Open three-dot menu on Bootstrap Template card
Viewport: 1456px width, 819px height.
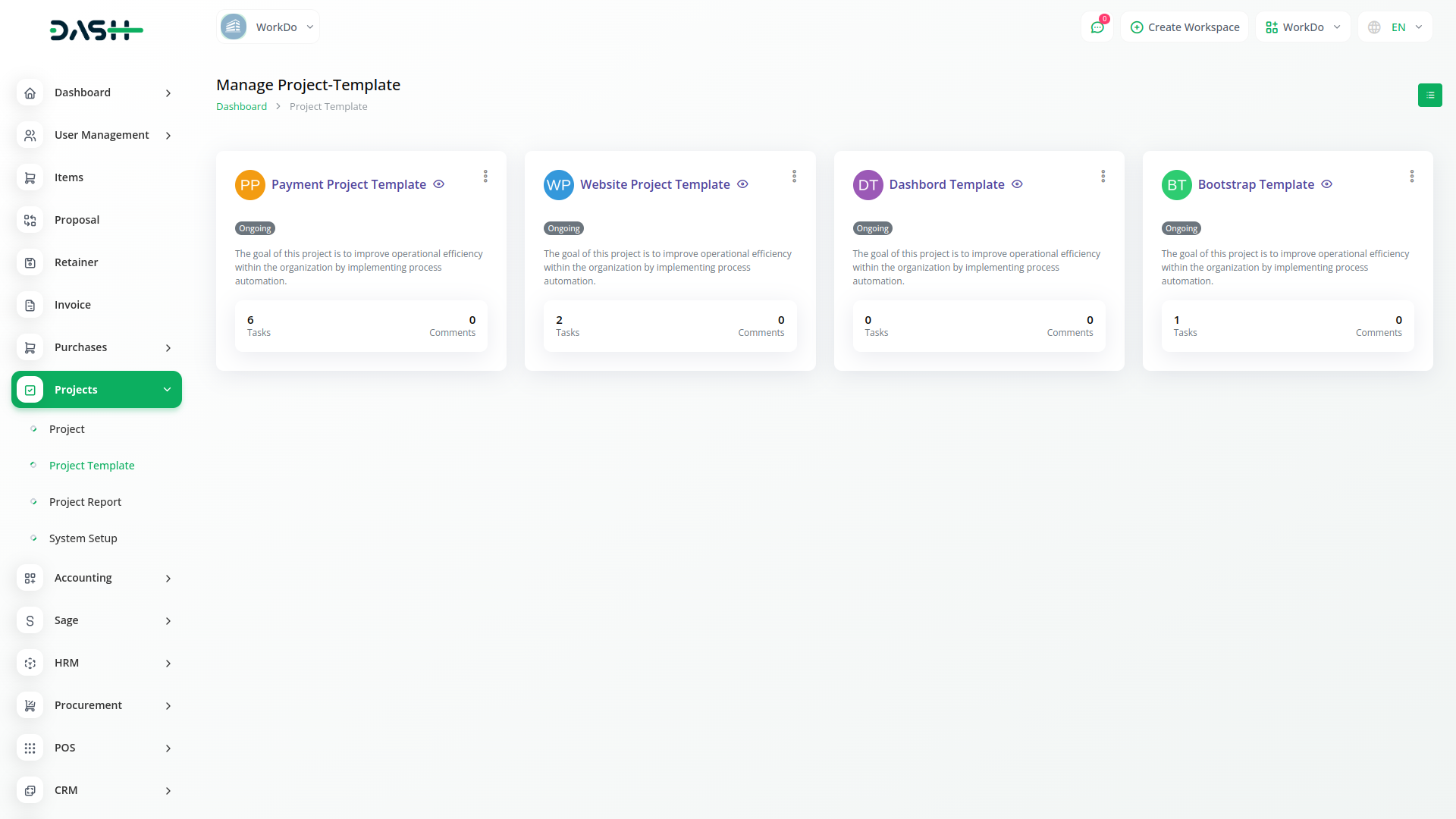tap(1411, 176)
